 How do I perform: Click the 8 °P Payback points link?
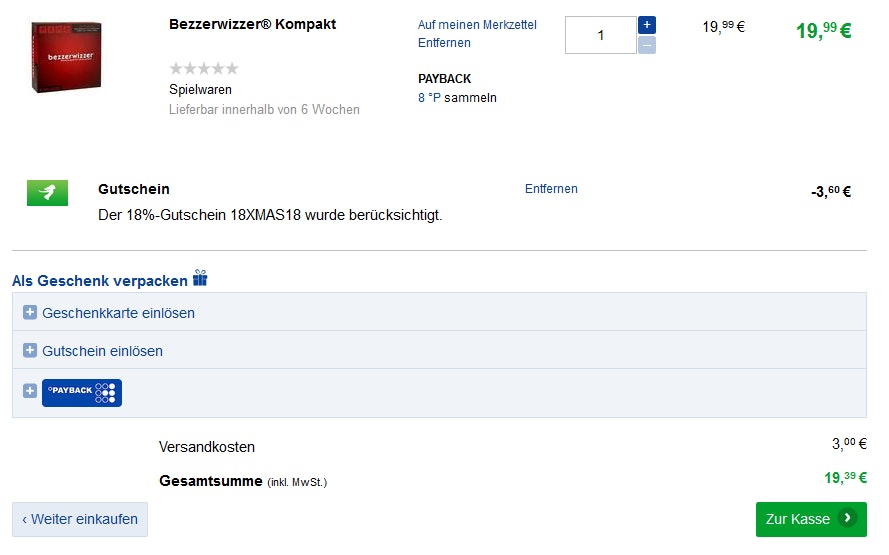click(429, 98)
